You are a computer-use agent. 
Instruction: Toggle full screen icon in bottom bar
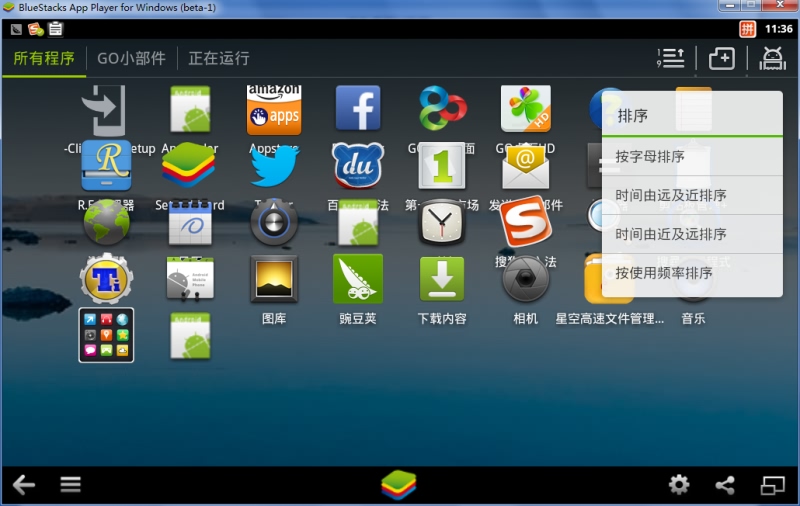point(772,485)
